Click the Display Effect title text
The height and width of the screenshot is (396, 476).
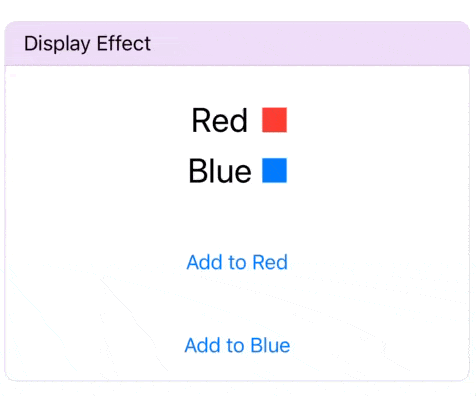87,44
